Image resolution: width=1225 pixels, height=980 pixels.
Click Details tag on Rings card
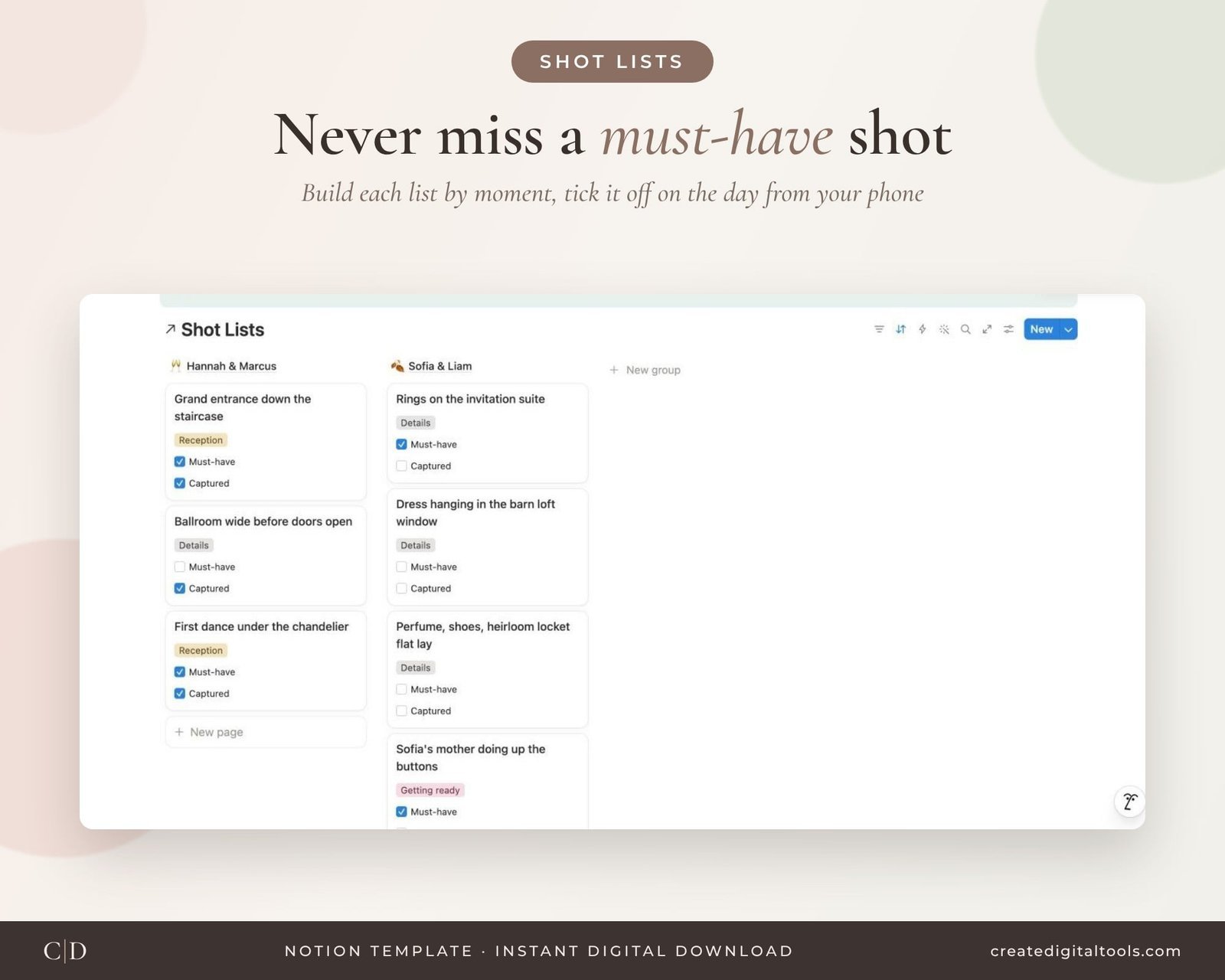coord(416,423)
